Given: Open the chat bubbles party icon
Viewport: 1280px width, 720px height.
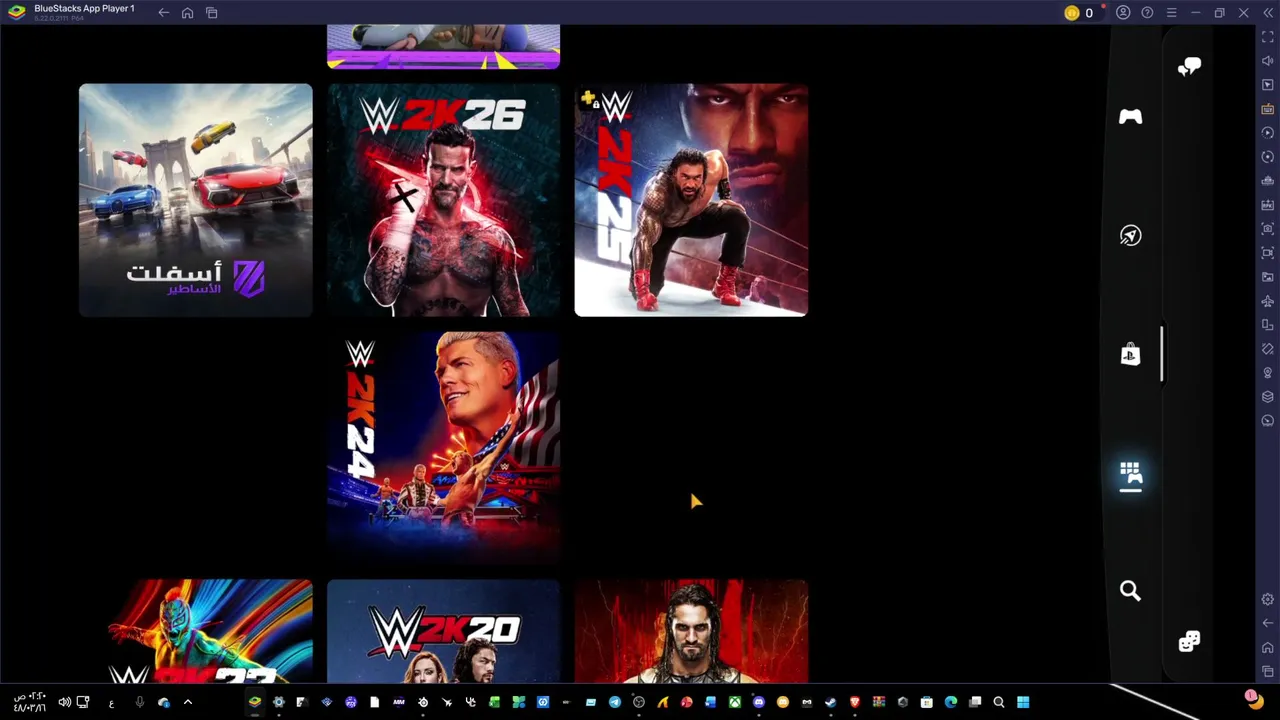Looking at the screenshot, I should click(1189, 67).
